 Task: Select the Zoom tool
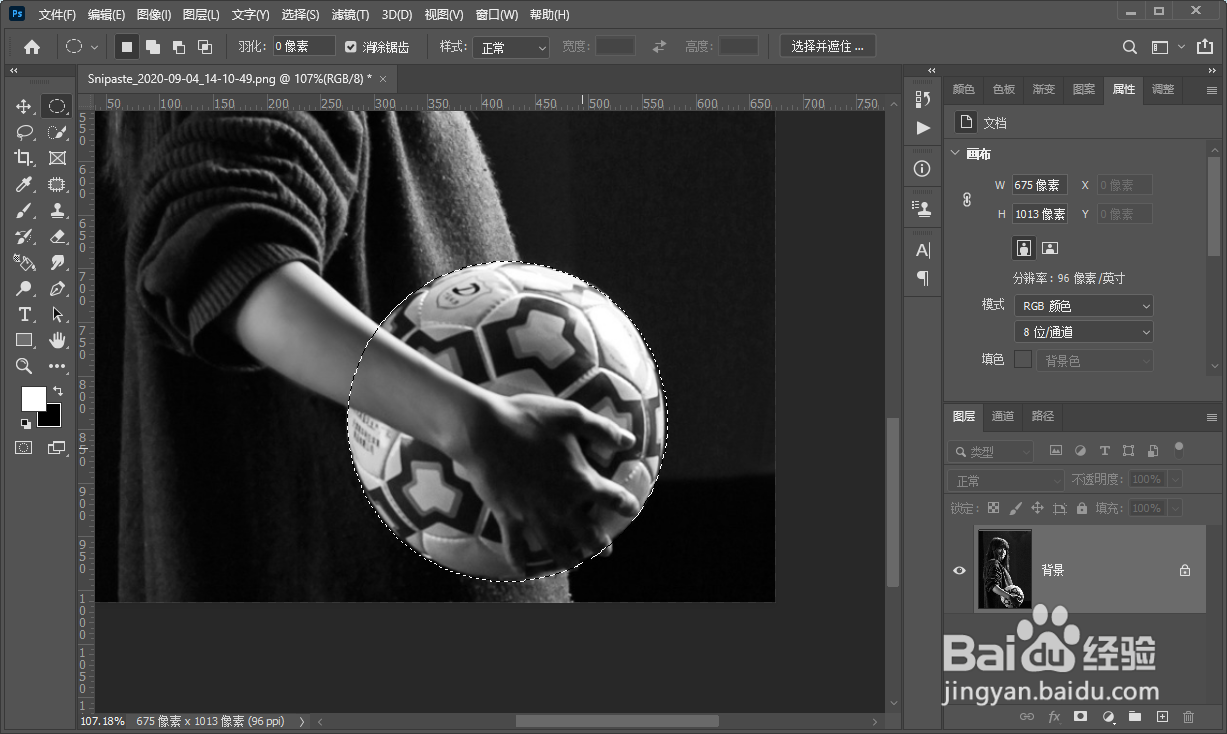(24, 366)
